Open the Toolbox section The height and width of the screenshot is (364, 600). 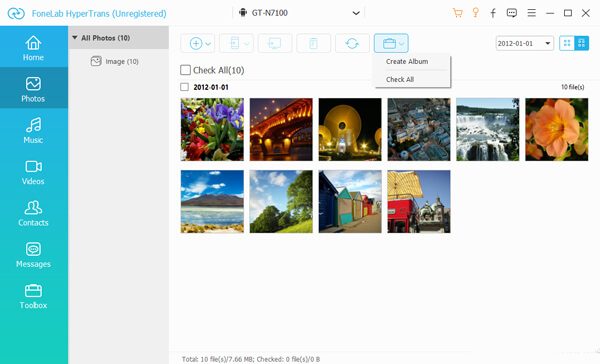click(x=34, y=295)
